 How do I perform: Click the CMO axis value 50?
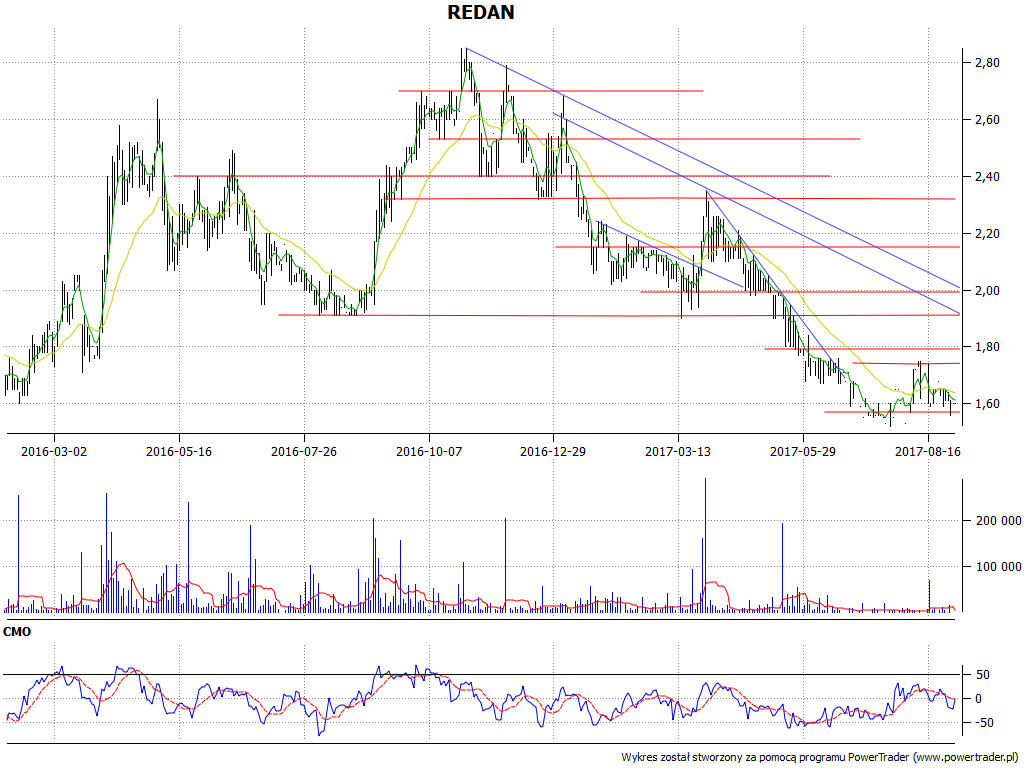(x=983, y=675)
